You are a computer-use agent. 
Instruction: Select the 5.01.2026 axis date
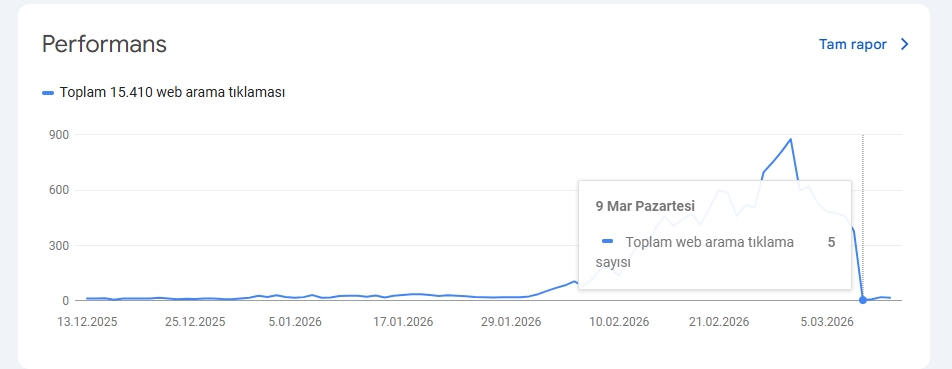pos(295,322)
